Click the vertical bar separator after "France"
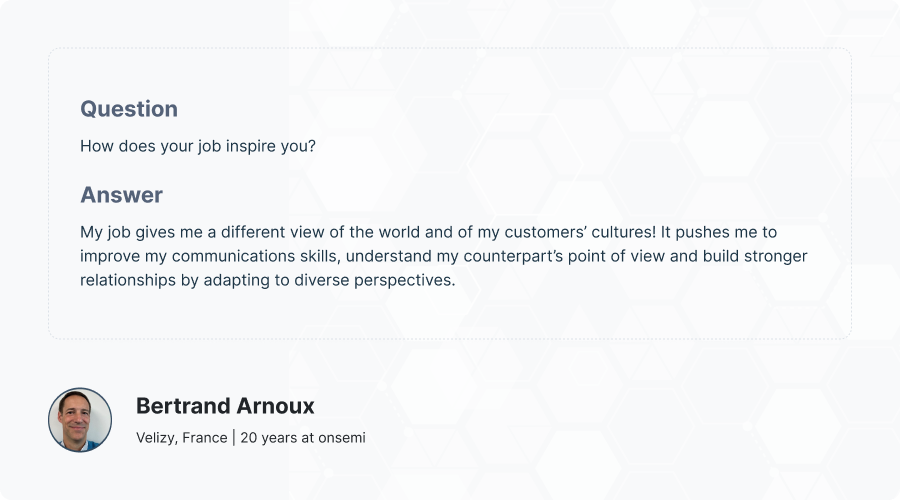Viewport: 900px width, 500px height. [233, 438]
